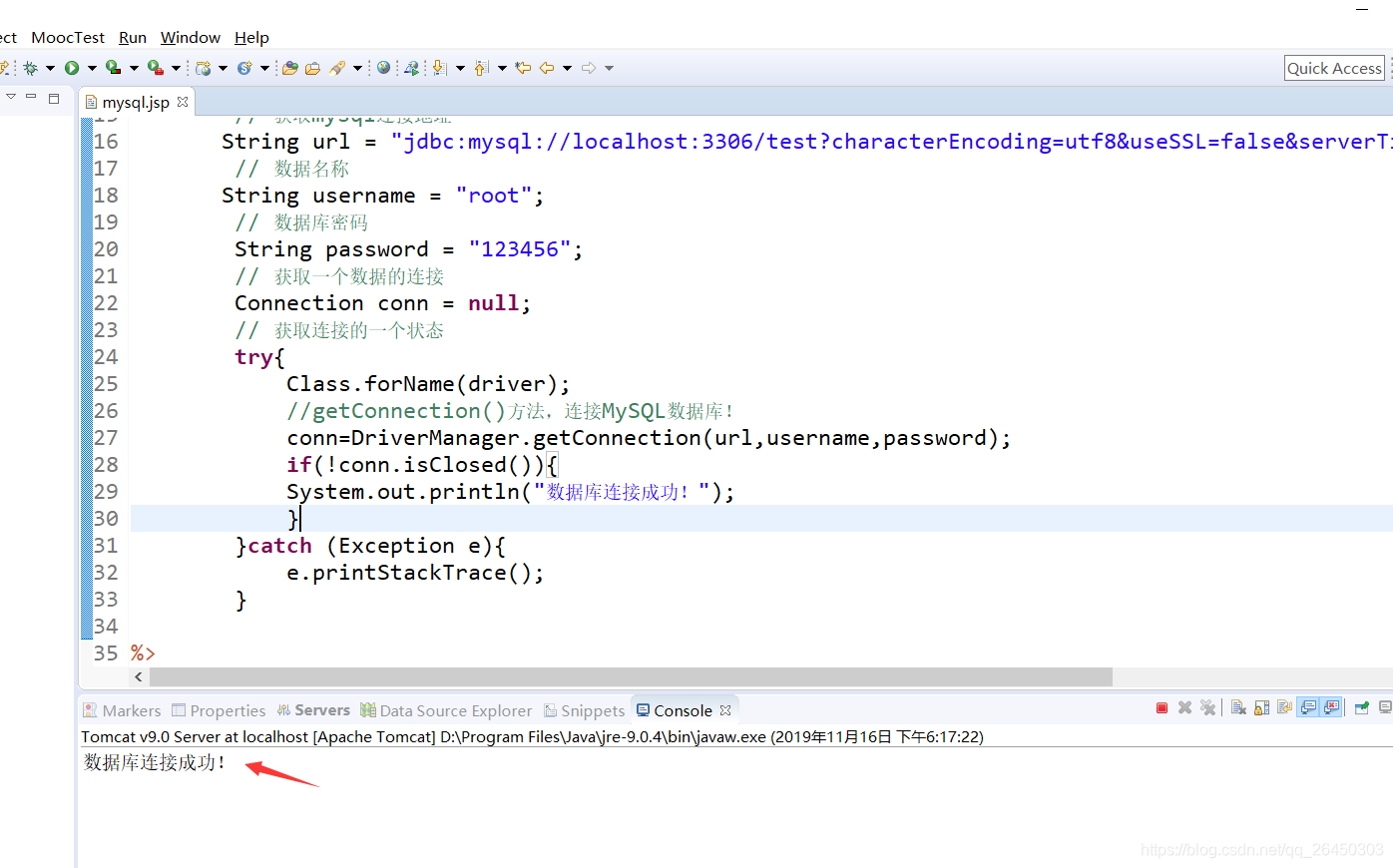Open the Run menu
This screenshot has height=868, width=1393.
click(x=132, y=37)
